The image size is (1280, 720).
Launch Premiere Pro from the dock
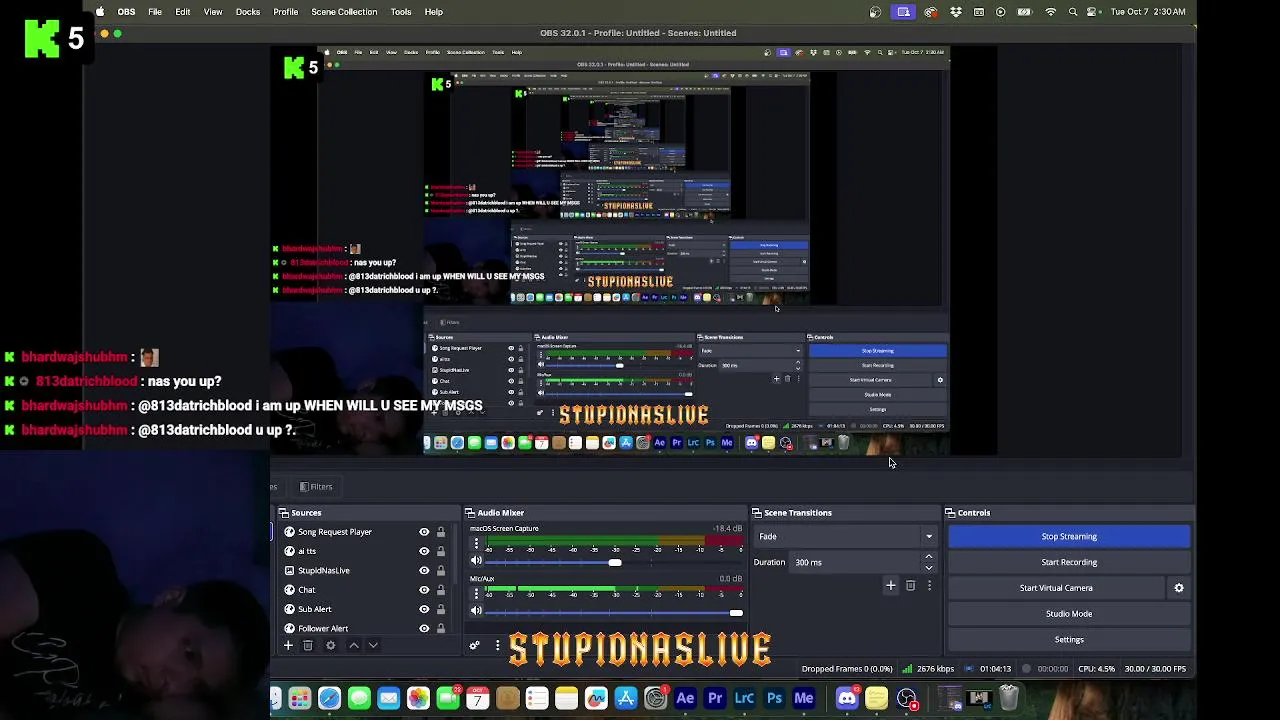click(715, 698)
